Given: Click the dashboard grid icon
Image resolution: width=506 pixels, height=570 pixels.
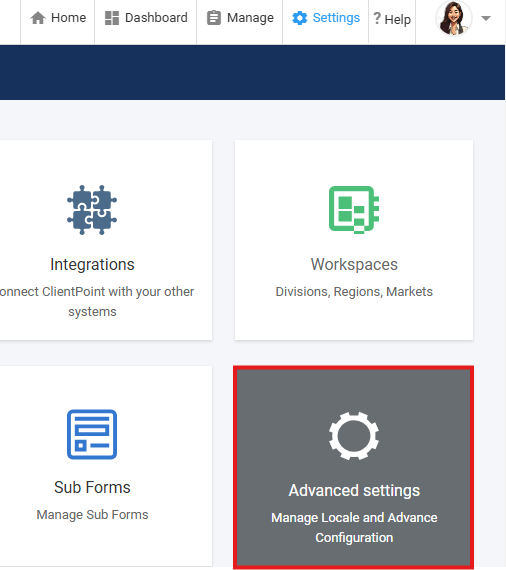Looking at the screenshot, I should click(x=112, y=18).
